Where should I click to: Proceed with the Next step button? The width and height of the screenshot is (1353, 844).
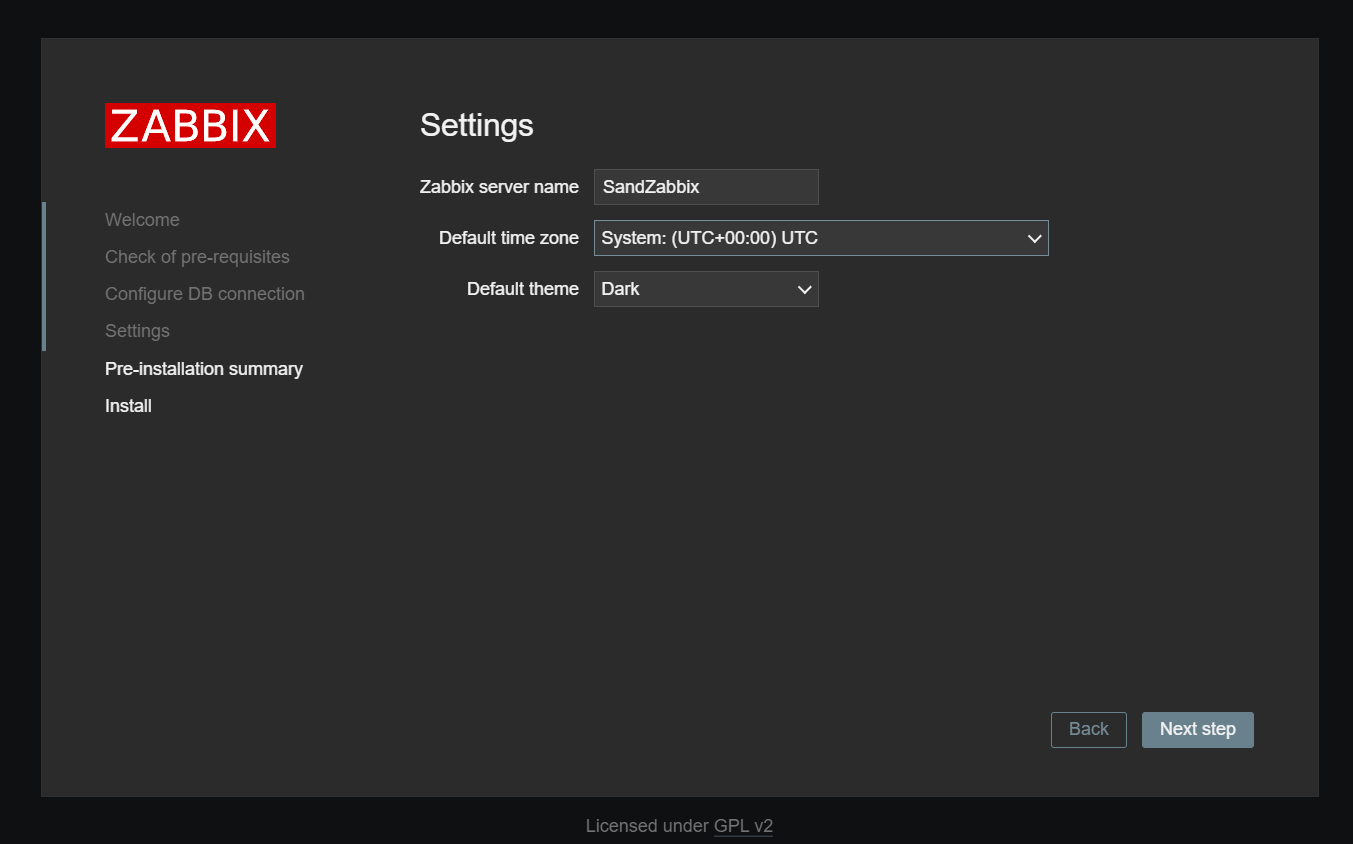(1197, 730)
